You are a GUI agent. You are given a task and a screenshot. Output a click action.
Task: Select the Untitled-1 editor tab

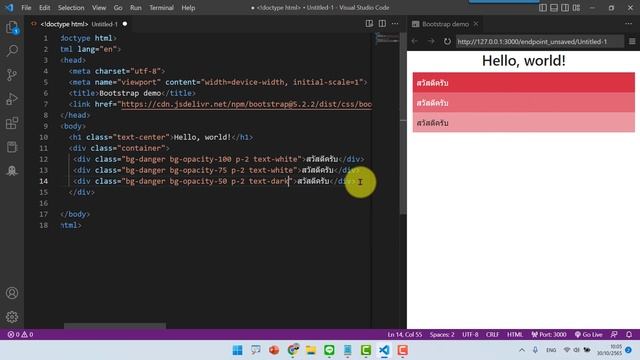pyautogui.click(x=79, y=24)
